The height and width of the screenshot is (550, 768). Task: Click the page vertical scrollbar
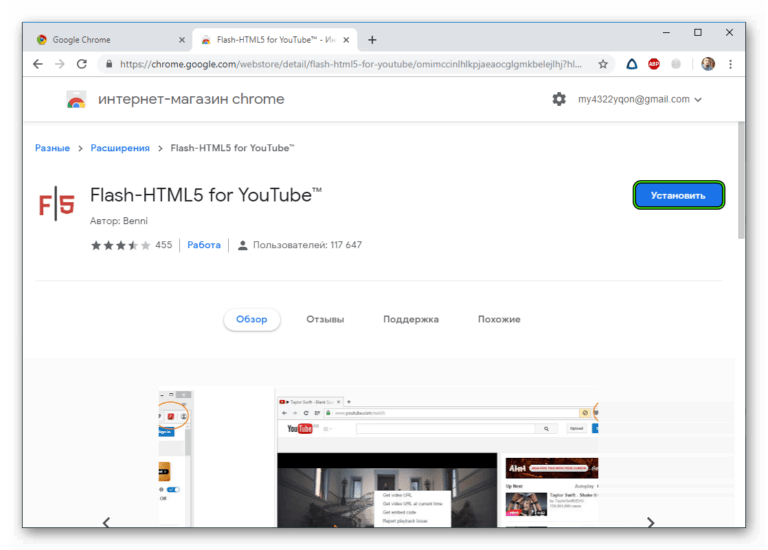(x=741, y=180)
